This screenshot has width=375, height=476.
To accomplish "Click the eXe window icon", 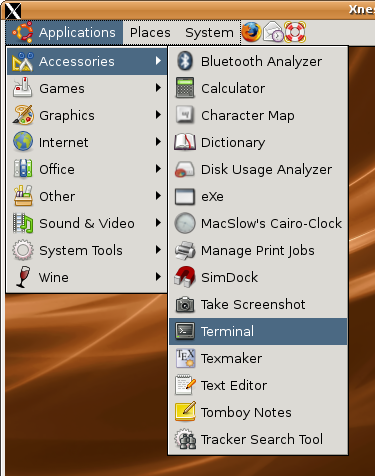I will point(185,196).
